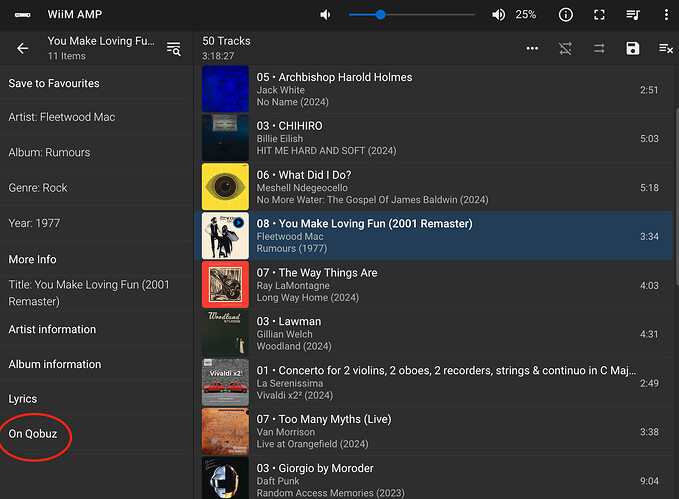Click the 25% volume readout
Screen dimensions: 679x499
coord(525,15)
